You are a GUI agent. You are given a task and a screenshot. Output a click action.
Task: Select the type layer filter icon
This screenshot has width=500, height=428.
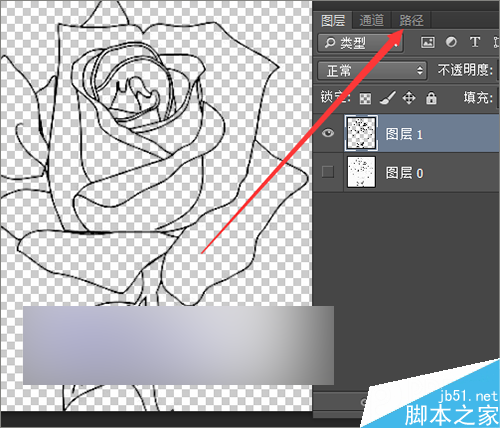tap(475, 42)
